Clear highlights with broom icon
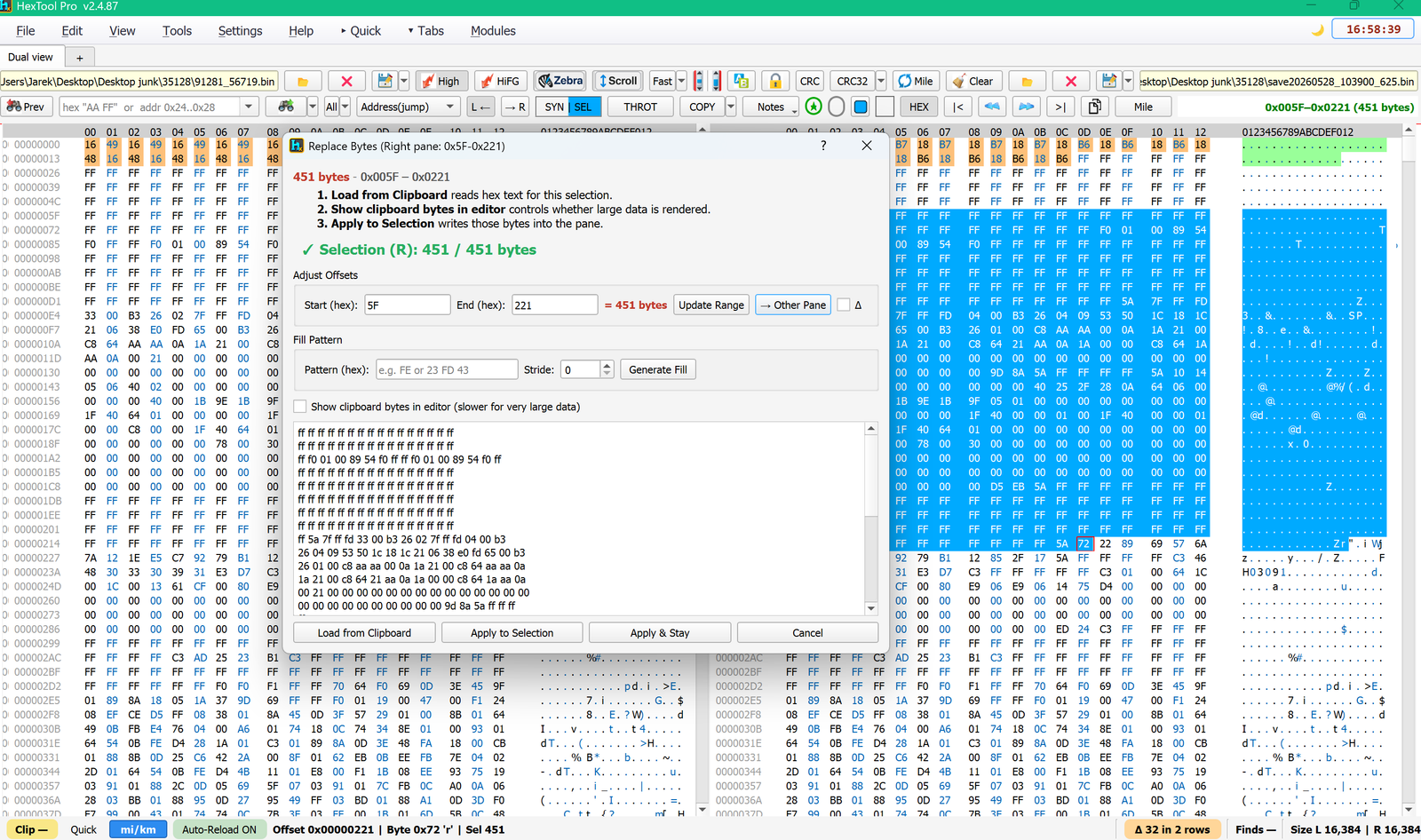 coord(973,81)
